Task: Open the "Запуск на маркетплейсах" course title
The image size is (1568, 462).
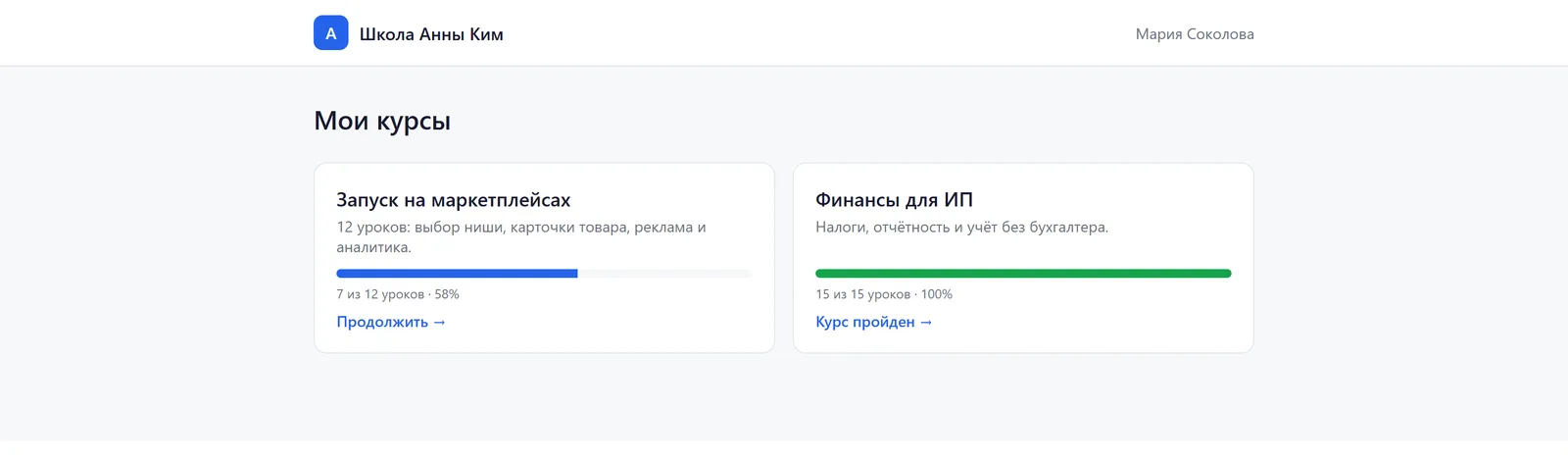Action: coord(454,200)
